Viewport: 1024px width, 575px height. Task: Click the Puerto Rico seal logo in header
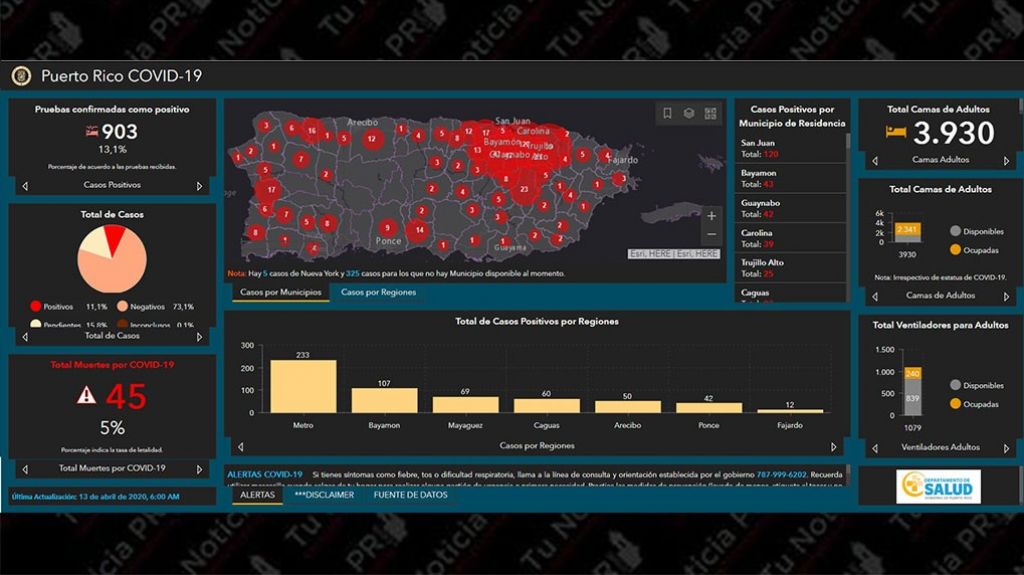click(21, 76)
